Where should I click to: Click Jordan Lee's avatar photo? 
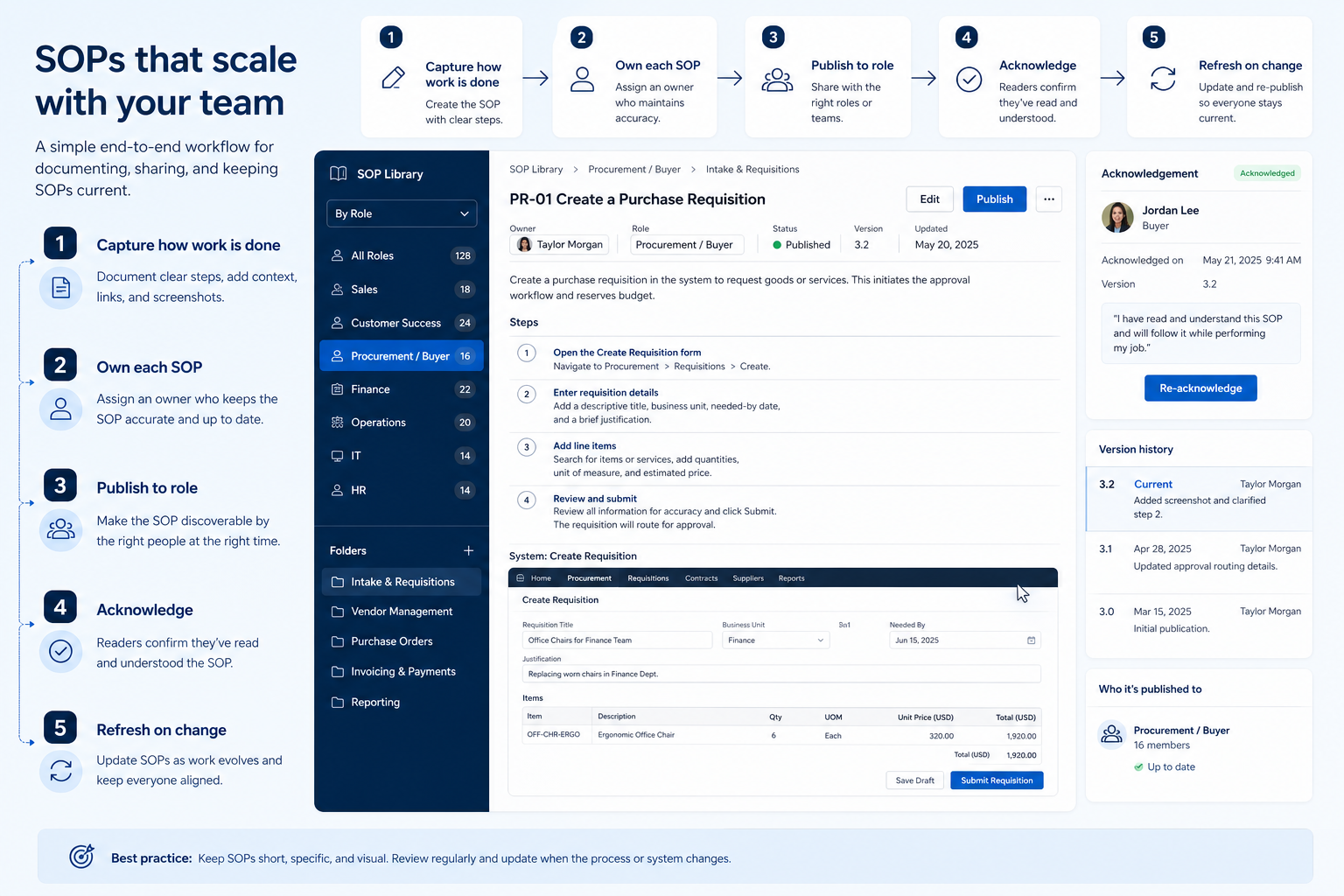[1117, 217]
